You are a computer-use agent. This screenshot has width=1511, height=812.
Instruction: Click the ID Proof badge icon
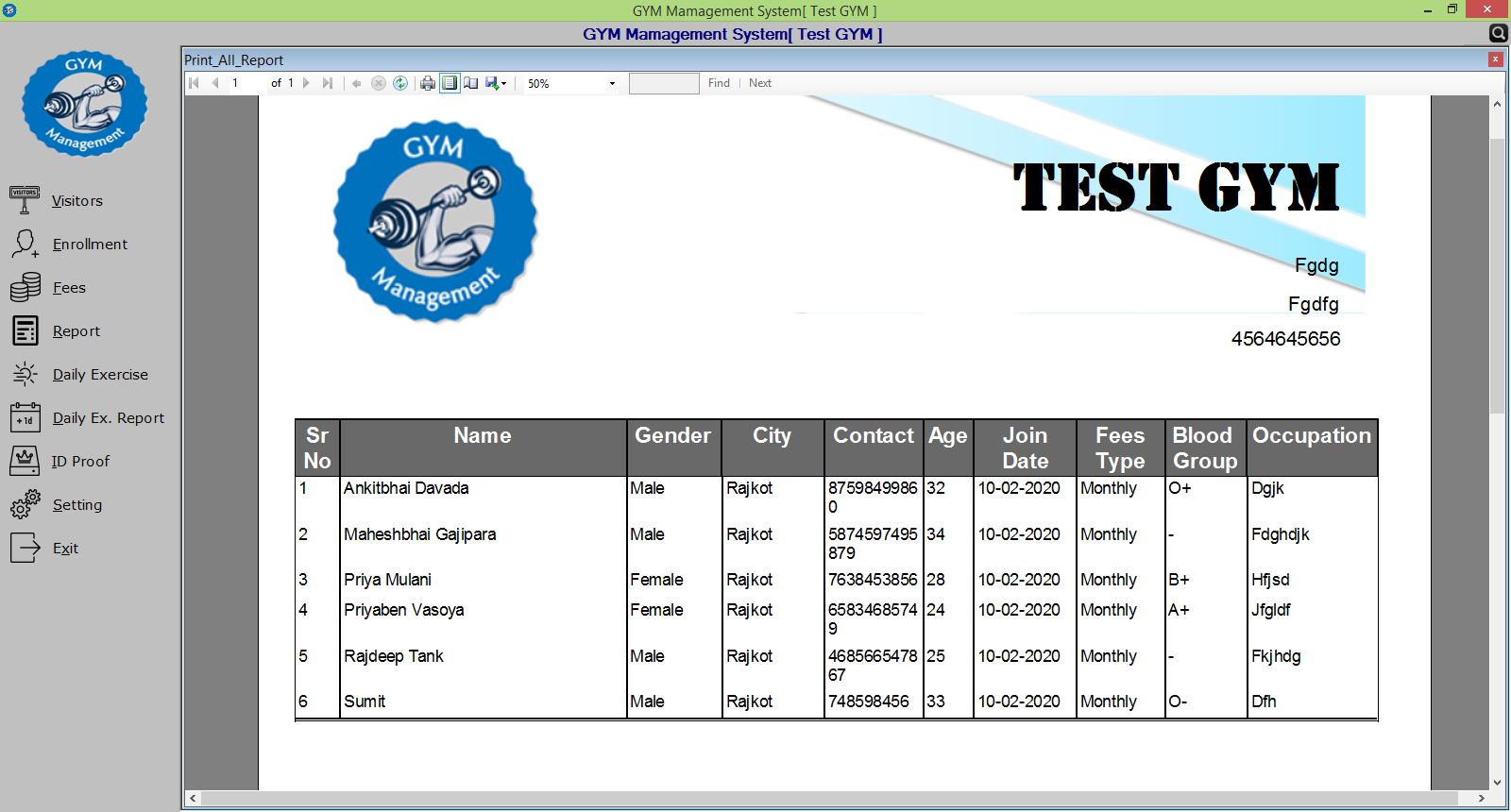(25, 461)
